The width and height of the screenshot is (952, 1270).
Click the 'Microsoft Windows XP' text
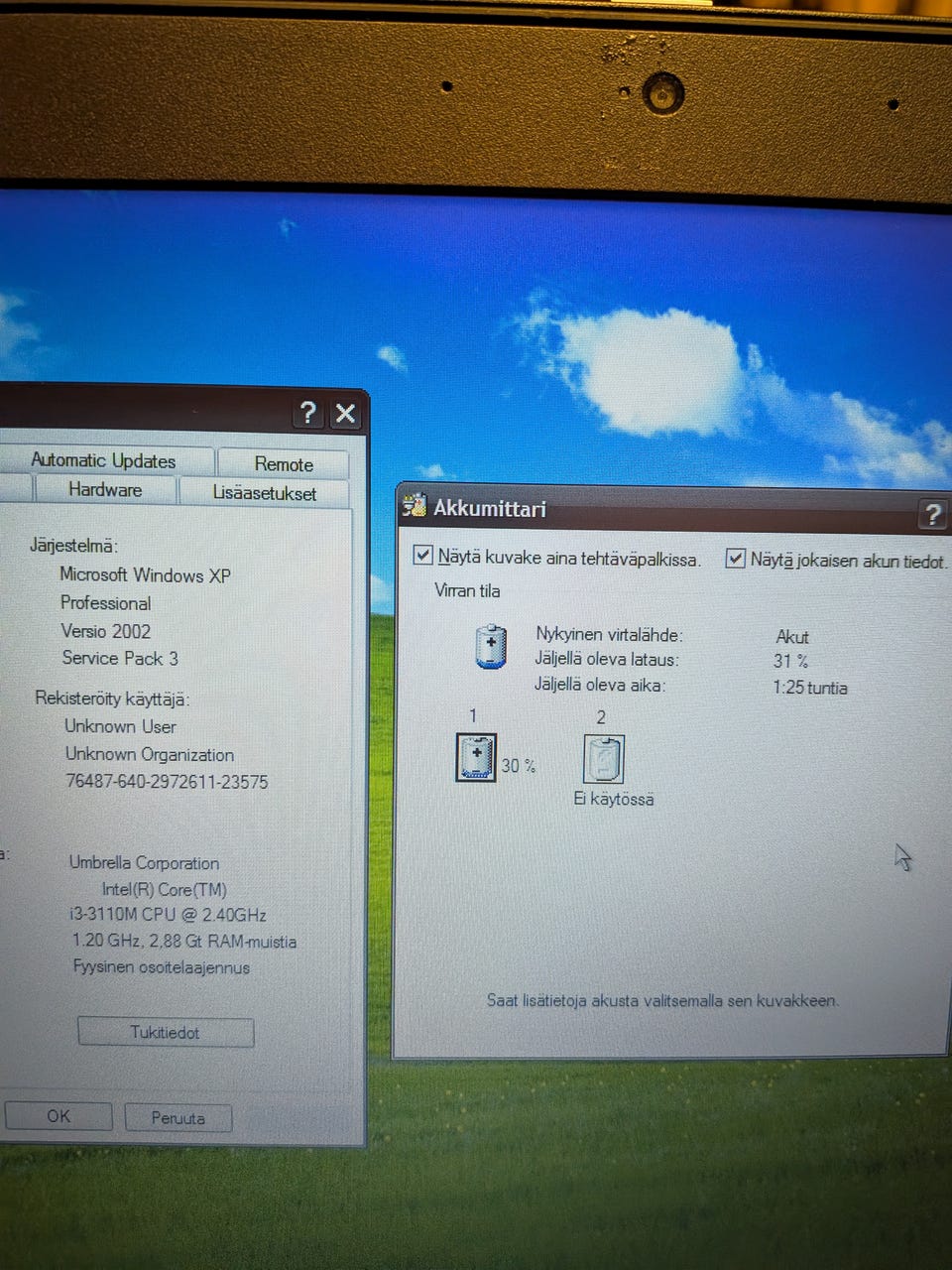tap(145, 574)
